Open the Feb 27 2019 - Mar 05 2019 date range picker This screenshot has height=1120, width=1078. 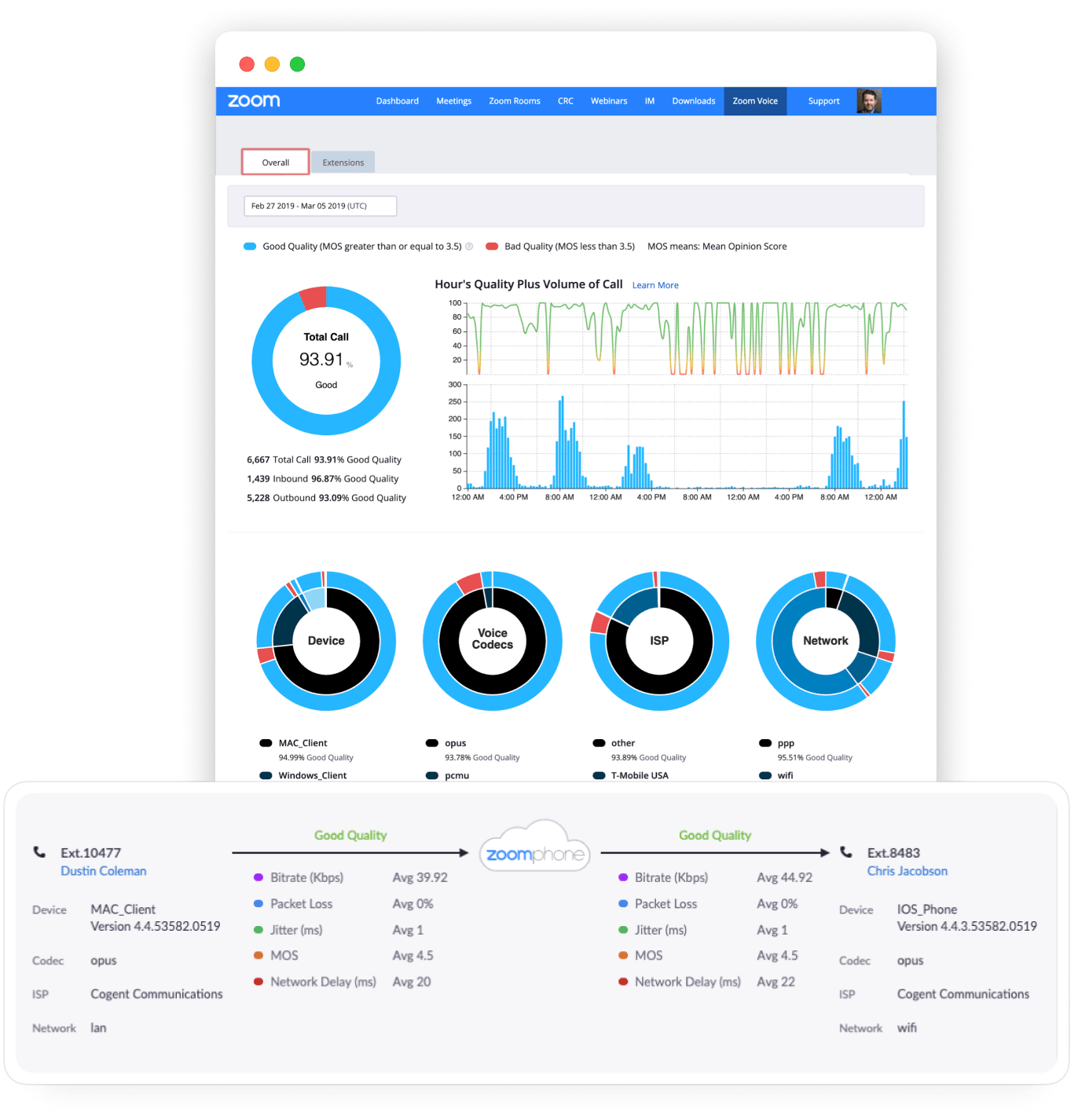pos(321,206)
